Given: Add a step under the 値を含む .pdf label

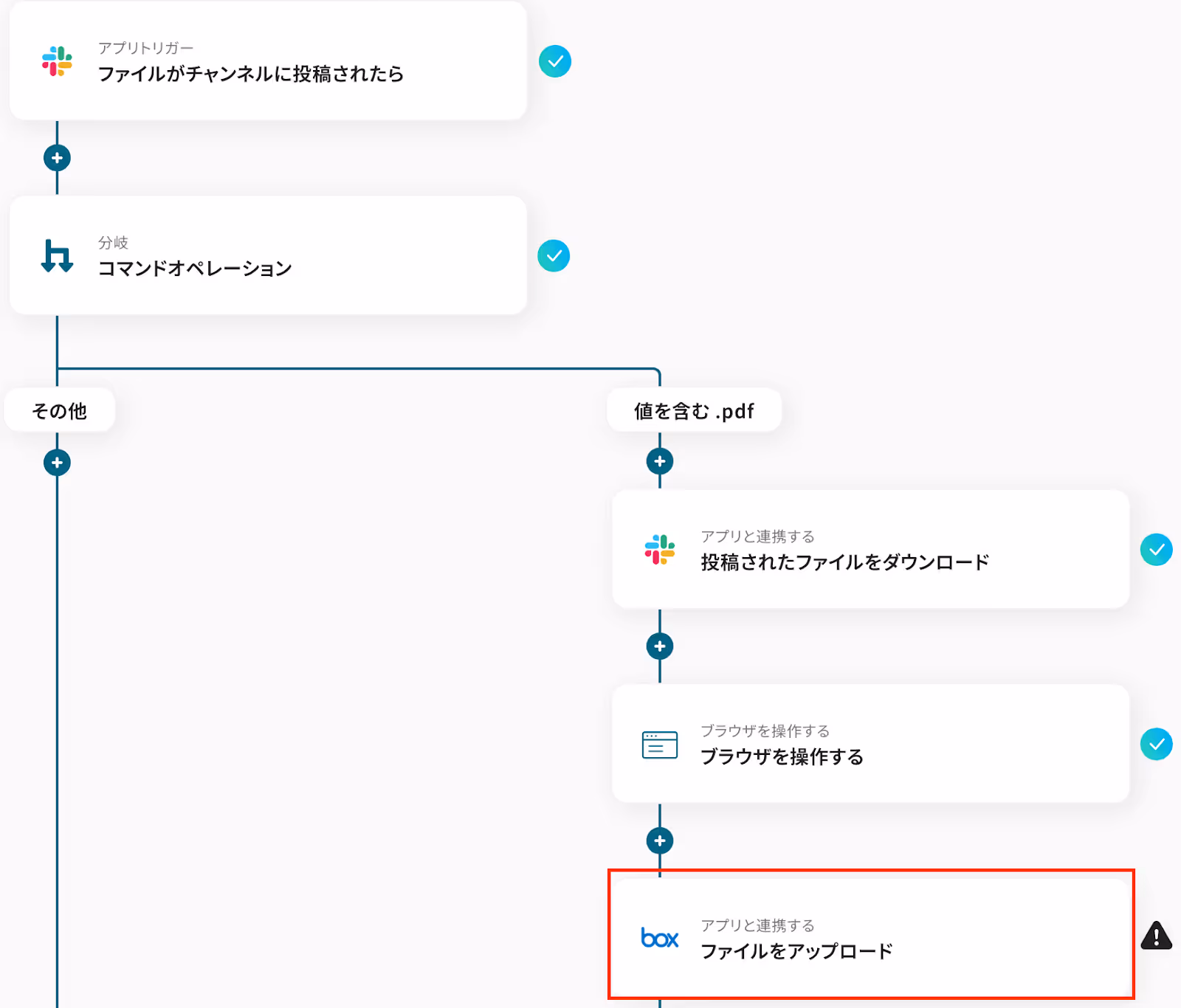Looking at the screenshot, I should 660,462.
